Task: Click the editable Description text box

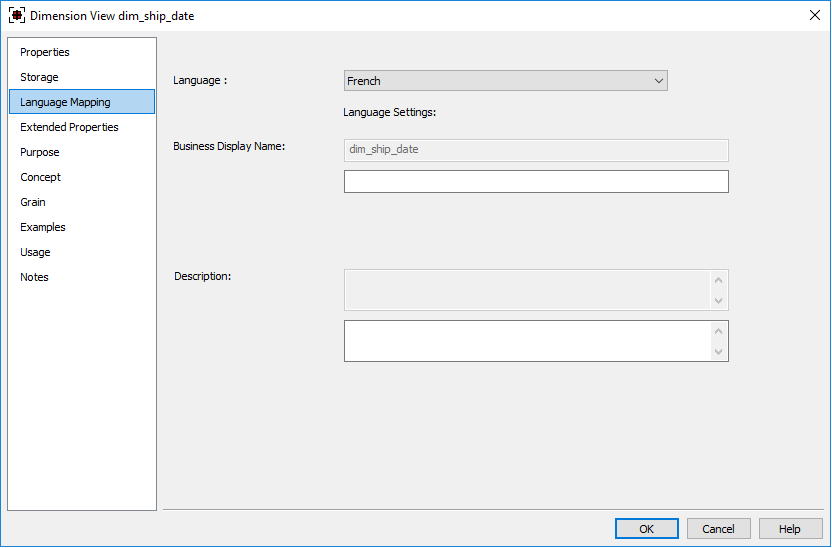Action: pyautogui.click(x=528, y=340)
